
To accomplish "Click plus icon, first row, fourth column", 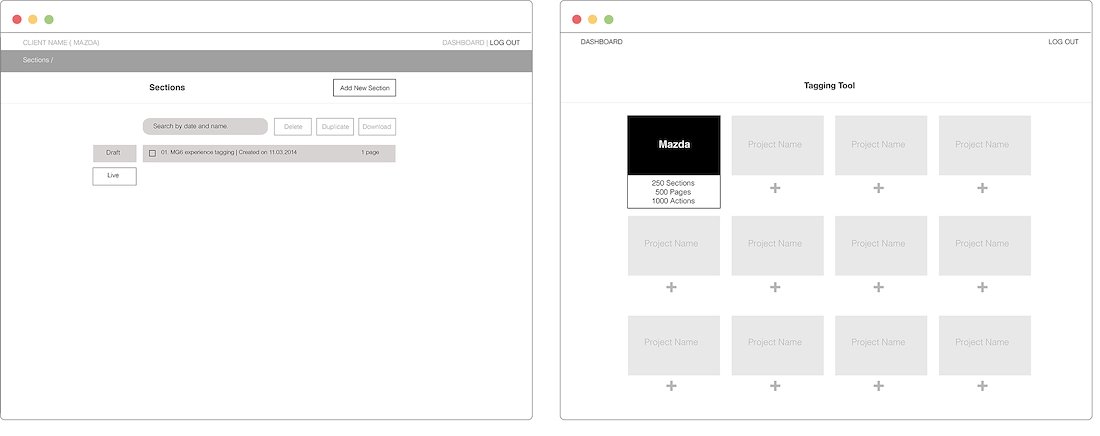I will (982, 188).
